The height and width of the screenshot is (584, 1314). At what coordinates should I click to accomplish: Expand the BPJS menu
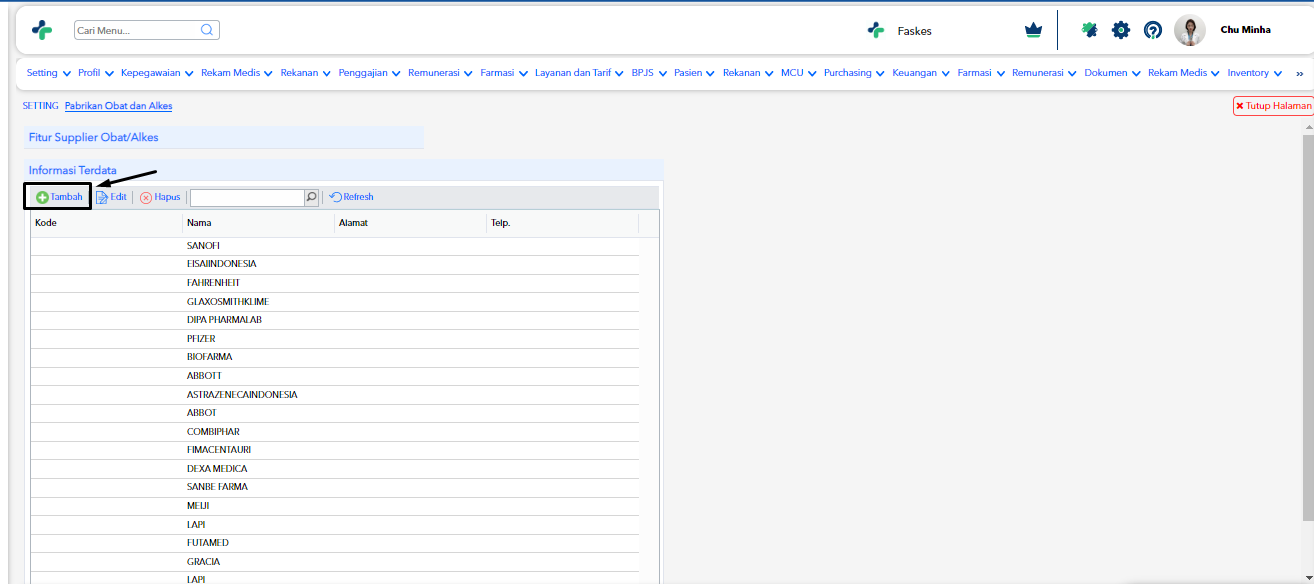[650, 73]
